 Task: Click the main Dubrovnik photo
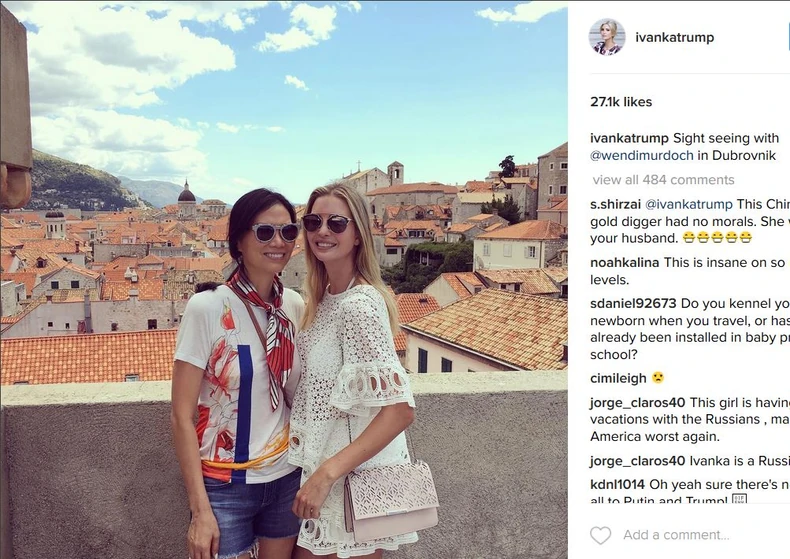pos(284,280)
